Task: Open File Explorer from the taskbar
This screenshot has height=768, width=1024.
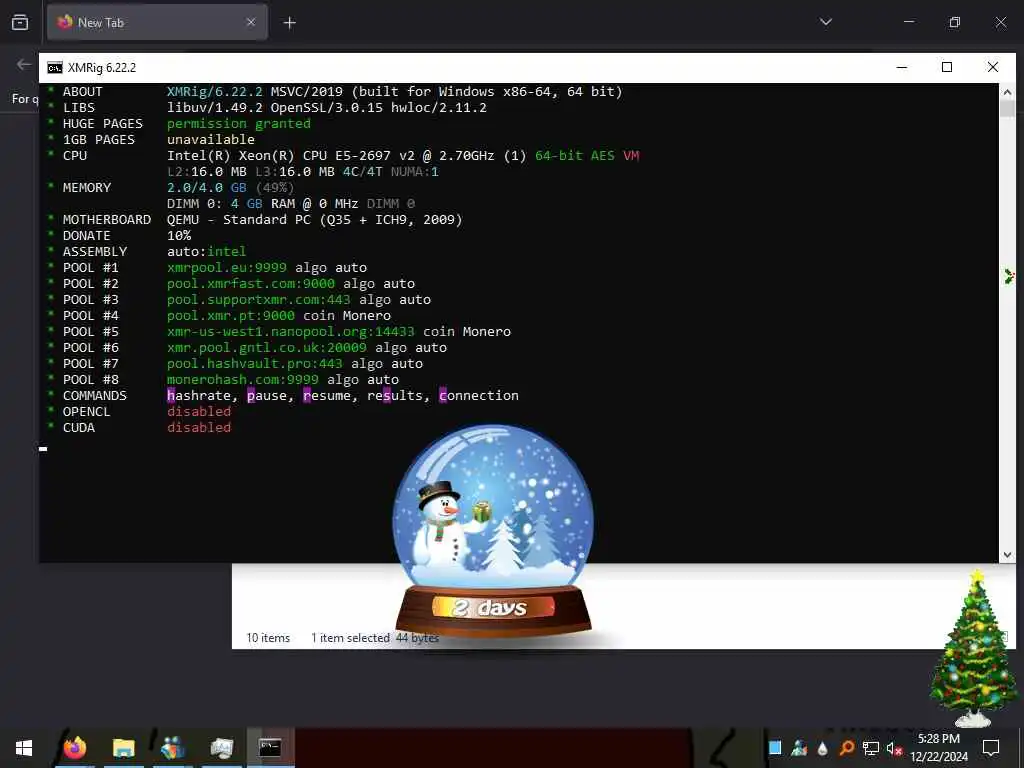Action: pos(123,748)
